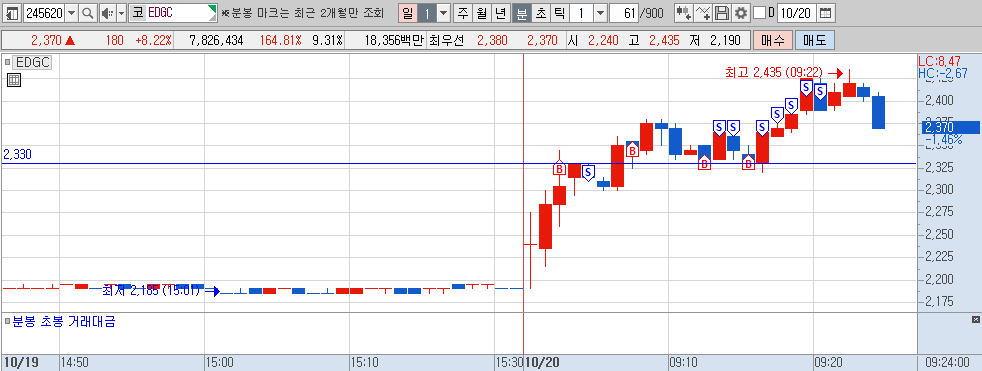Click the 9.31% value
The width and height of the screenshot is (982, 371).
pyautogui.click(x=327, y=41)
